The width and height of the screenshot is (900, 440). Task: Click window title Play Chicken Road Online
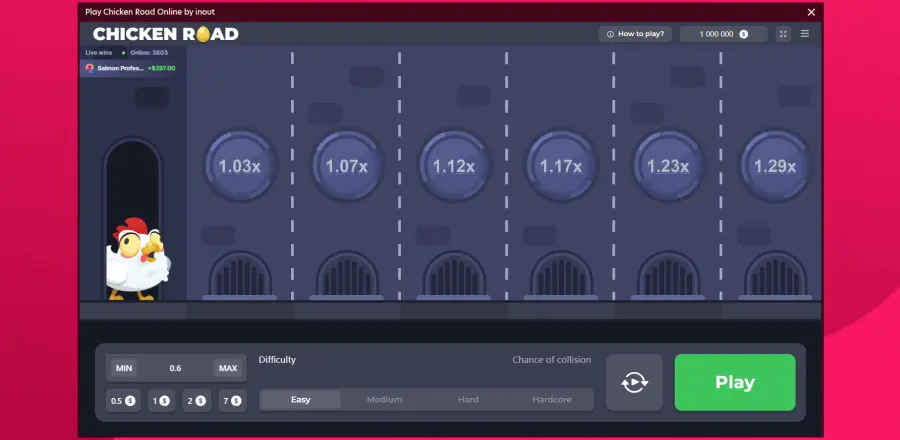click(150, 11)
